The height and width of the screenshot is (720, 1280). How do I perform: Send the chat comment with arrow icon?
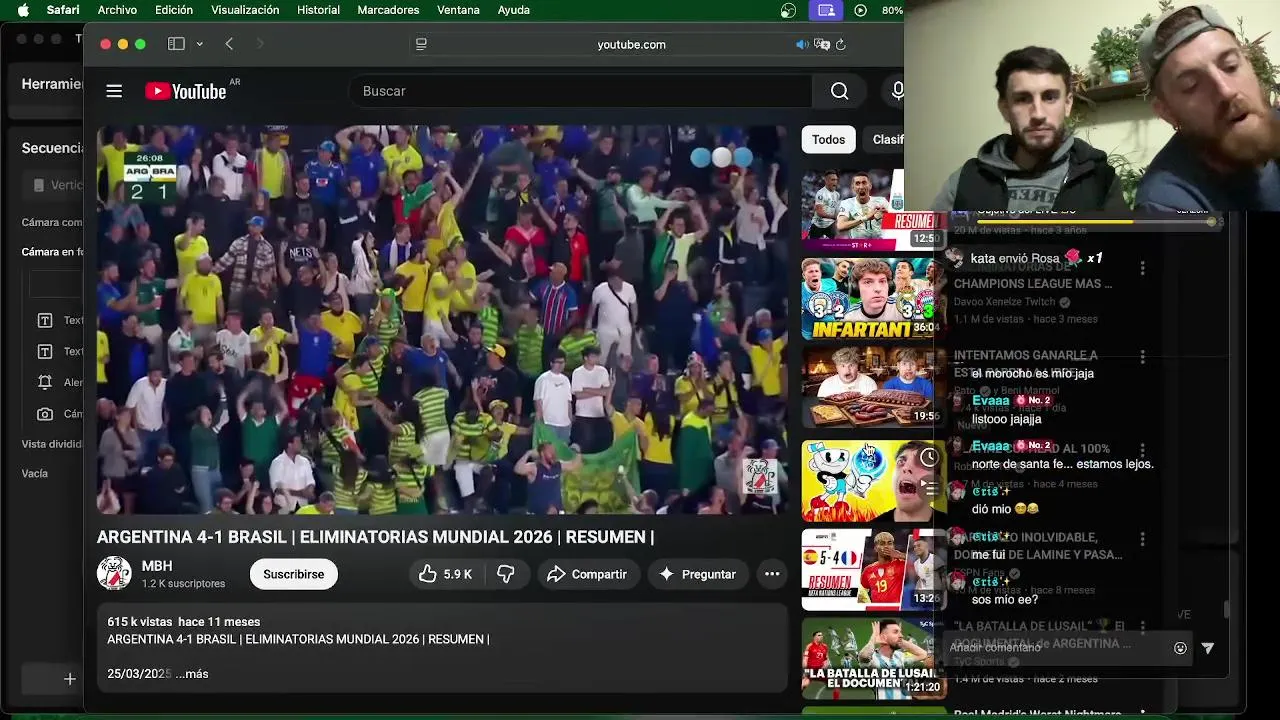pos(1208,648)
